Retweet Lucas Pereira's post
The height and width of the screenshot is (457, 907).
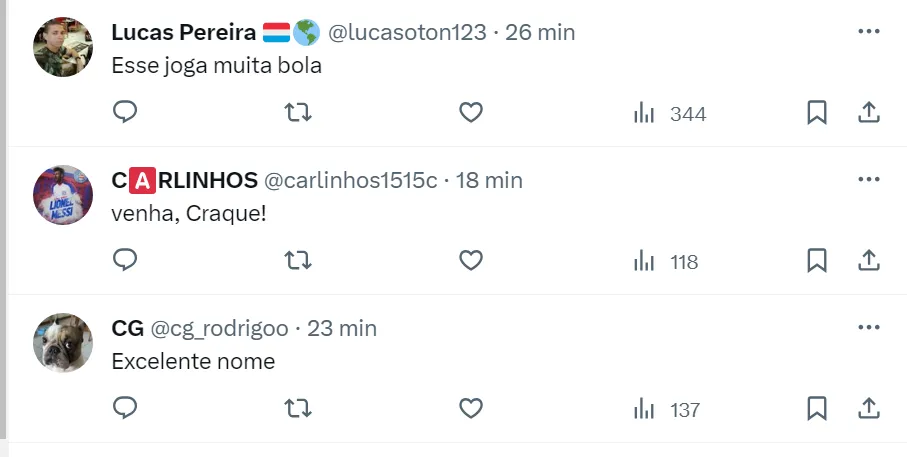tap(298, 113)
